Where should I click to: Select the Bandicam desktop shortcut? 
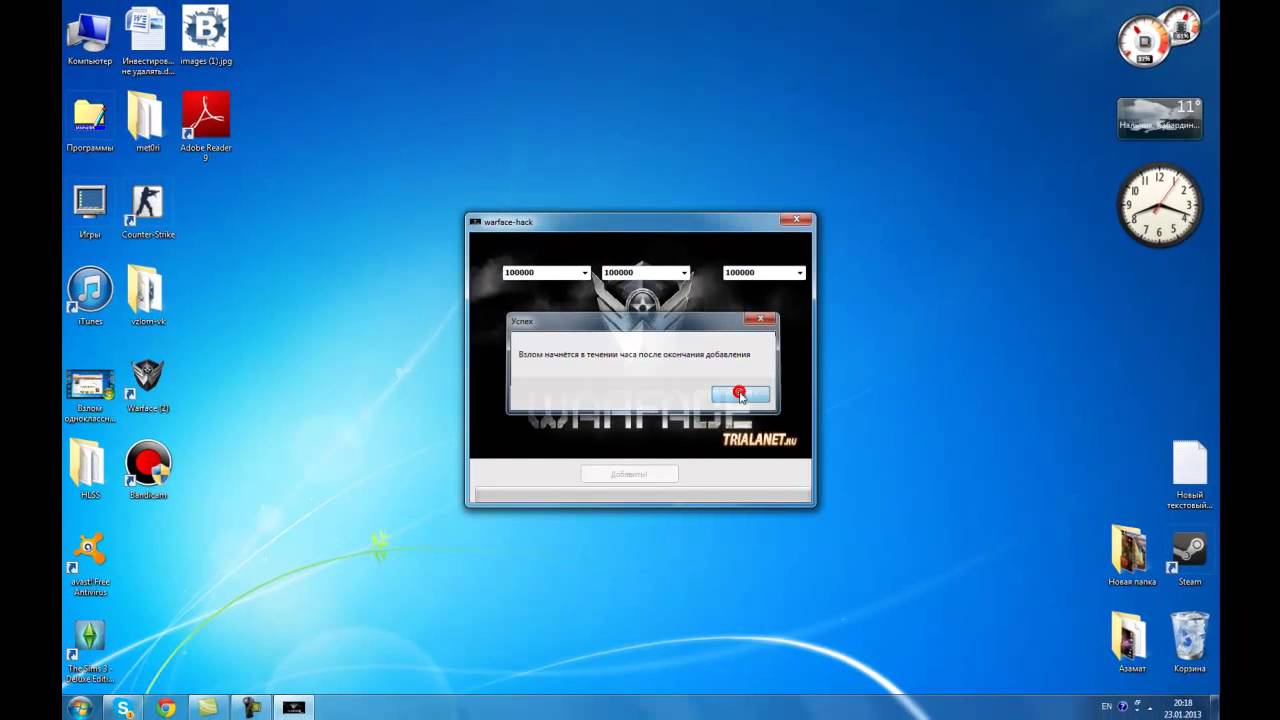coord(147,470)
